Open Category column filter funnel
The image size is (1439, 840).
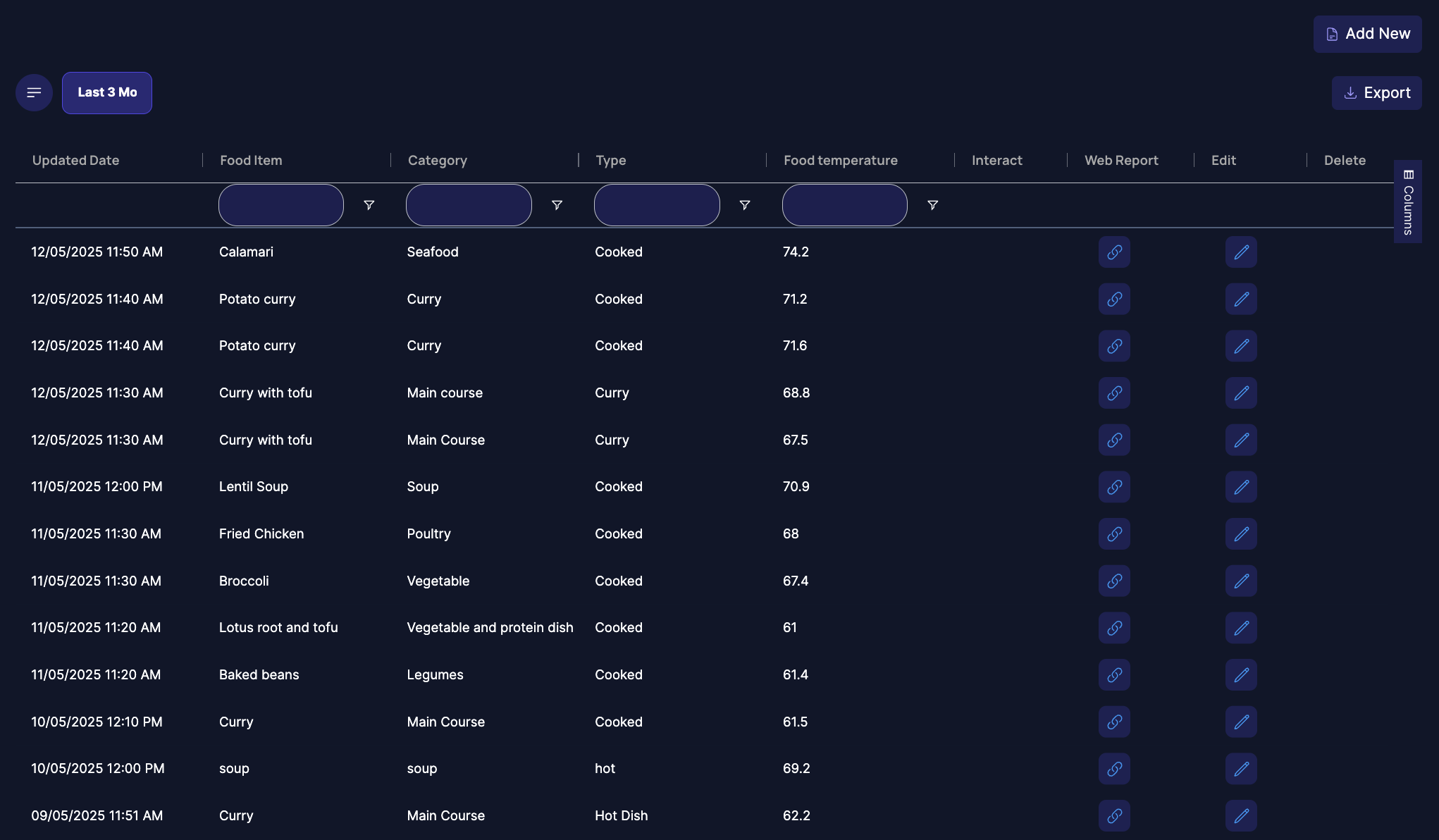pyautogui.click(x=557, y=205)
